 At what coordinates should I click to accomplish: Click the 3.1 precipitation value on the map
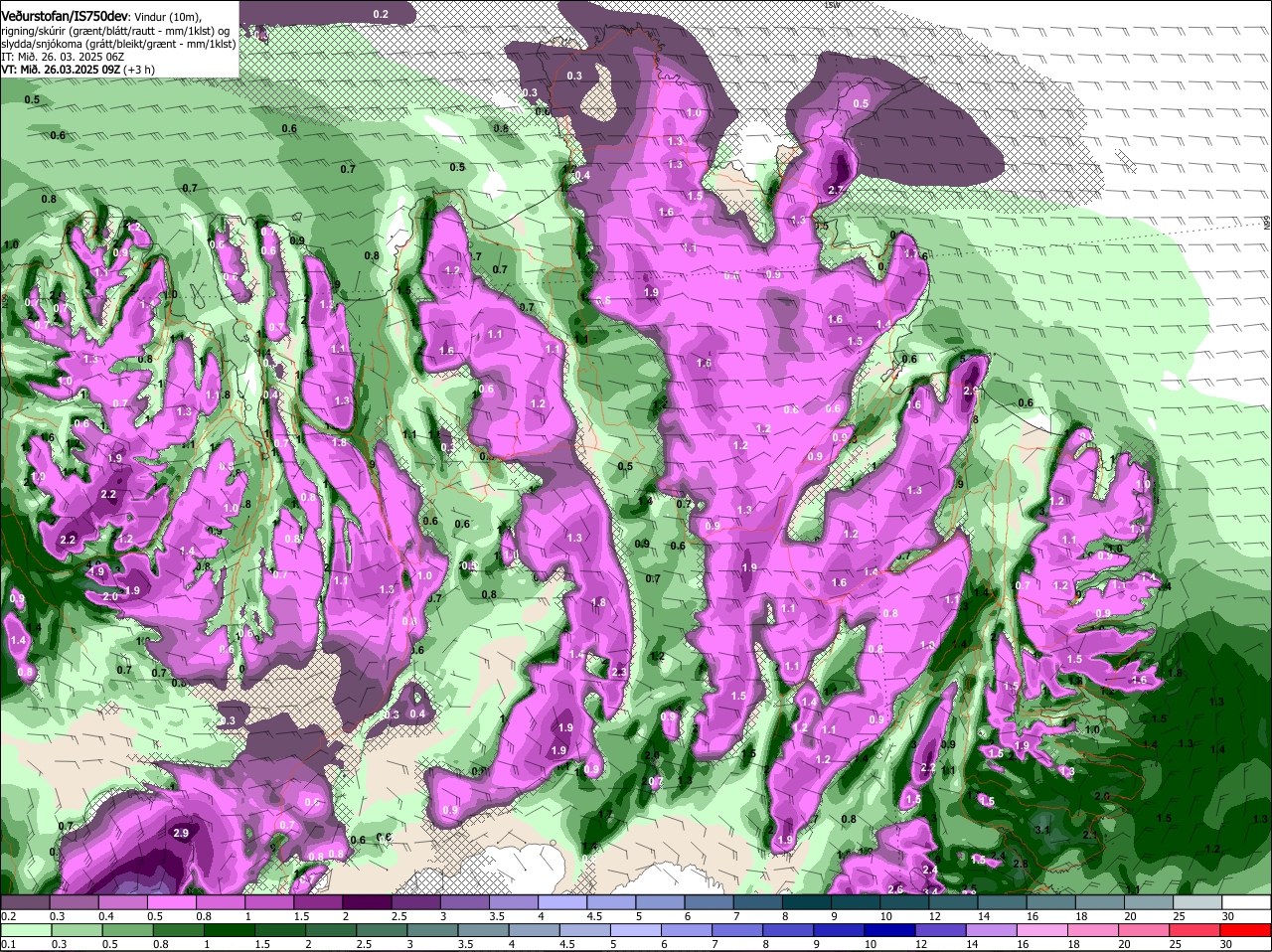(x=1042, y=829)
